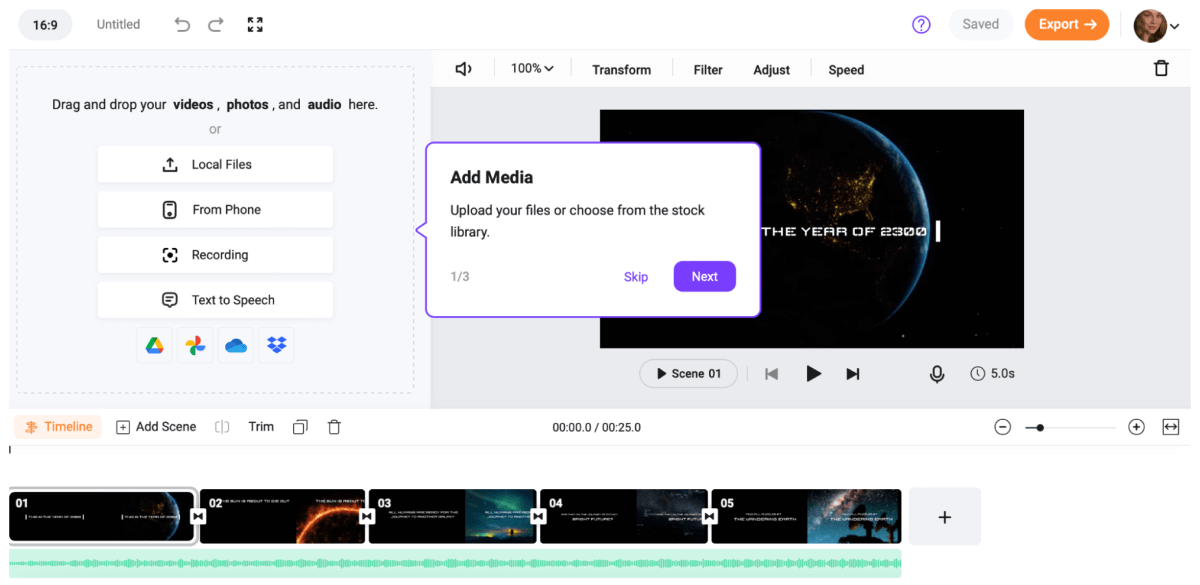The image size is (1200, 585).
Task: Toggle the Timeline view mode
Action: coord(59,427)
